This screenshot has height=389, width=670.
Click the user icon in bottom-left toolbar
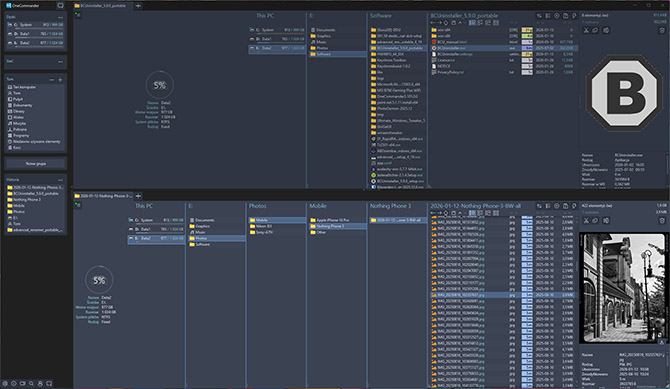tap(40, 383)
